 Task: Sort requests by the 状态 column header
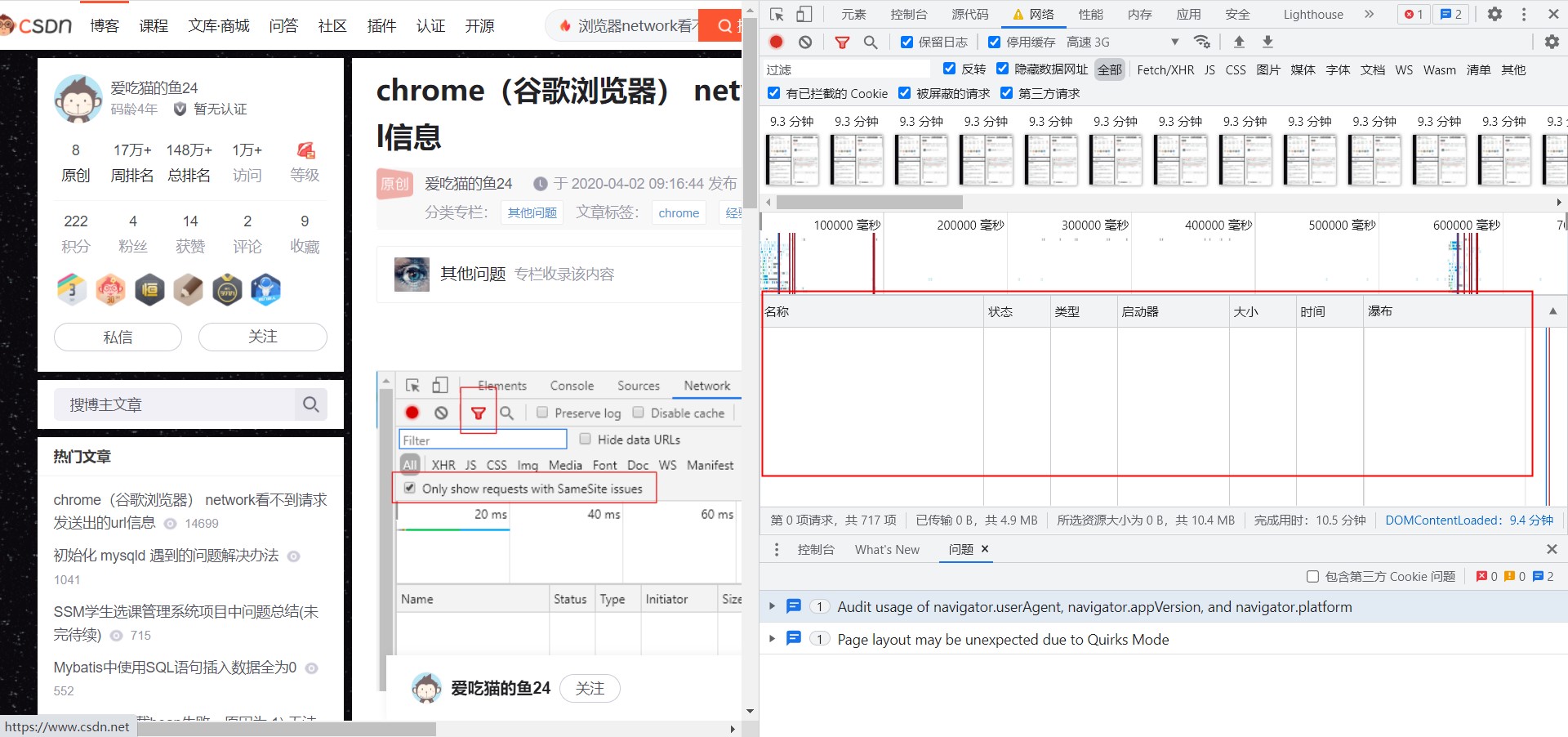click(1017, 311)
